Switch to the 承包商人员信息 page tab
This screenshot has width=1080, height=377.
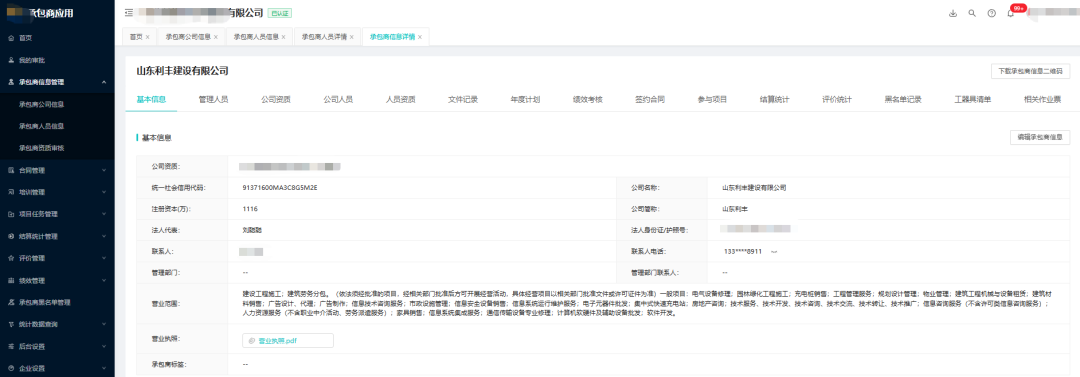[256, 37]
